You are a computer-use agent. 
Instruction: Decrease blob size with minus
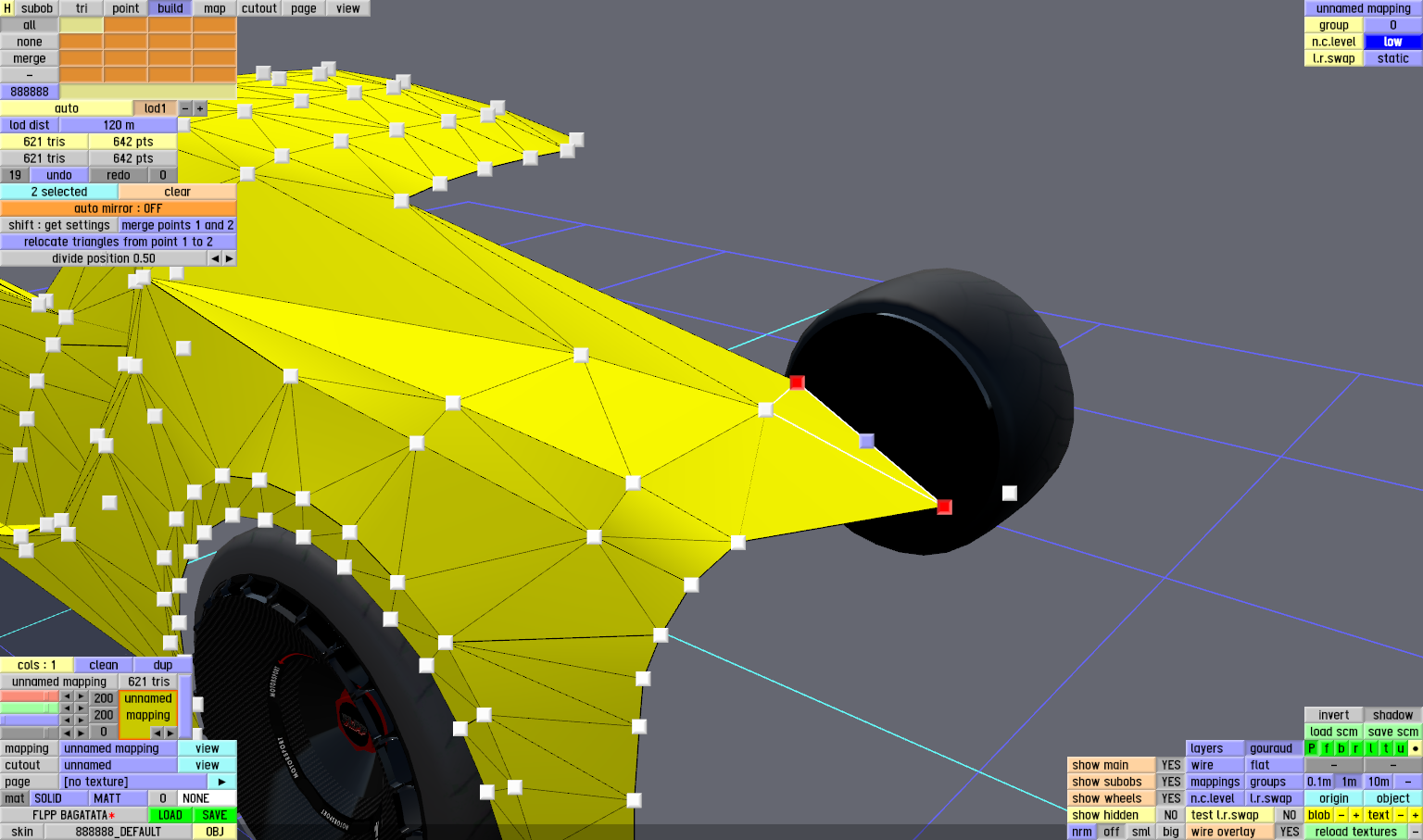click(x=1341, y=815)
